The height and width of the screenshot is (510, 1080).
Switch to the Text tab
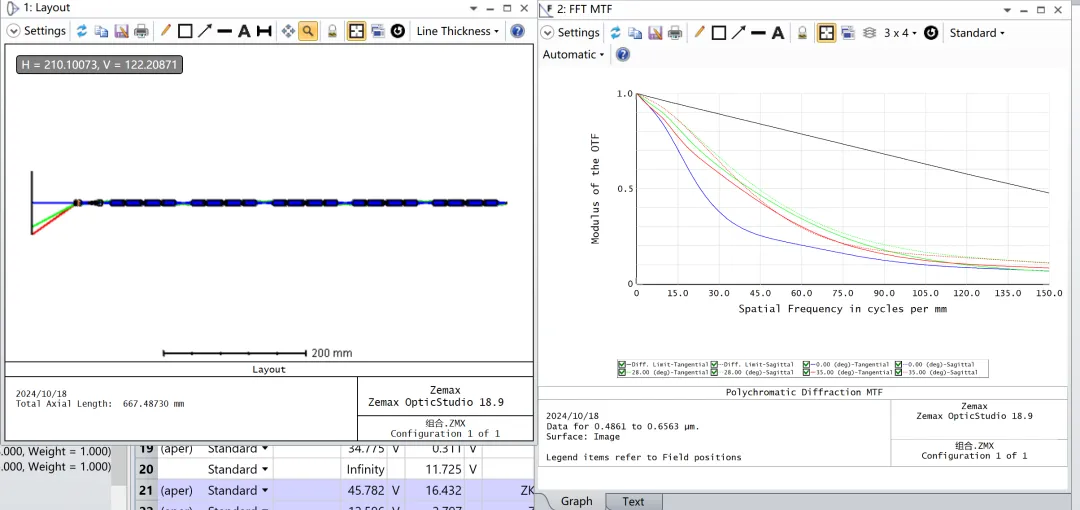click(x=633, y=501)
